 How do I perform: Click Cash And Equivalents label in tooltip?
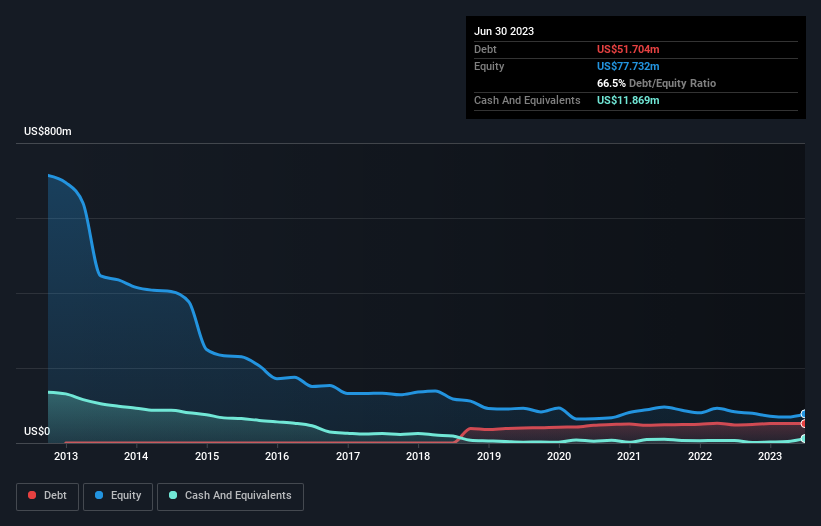[527, 100]
